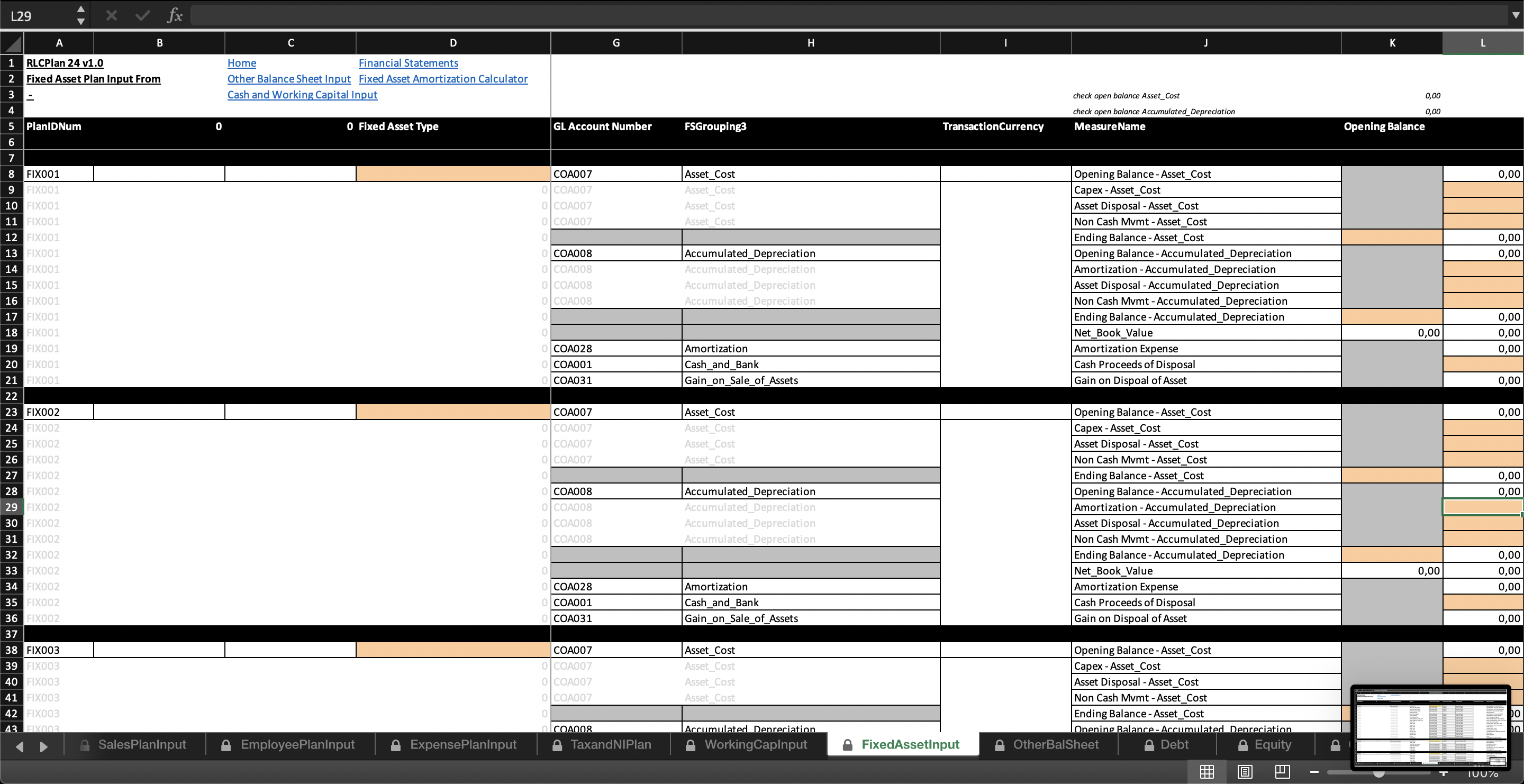Select column J header

pyautogui.click(x=1206, y=42)
